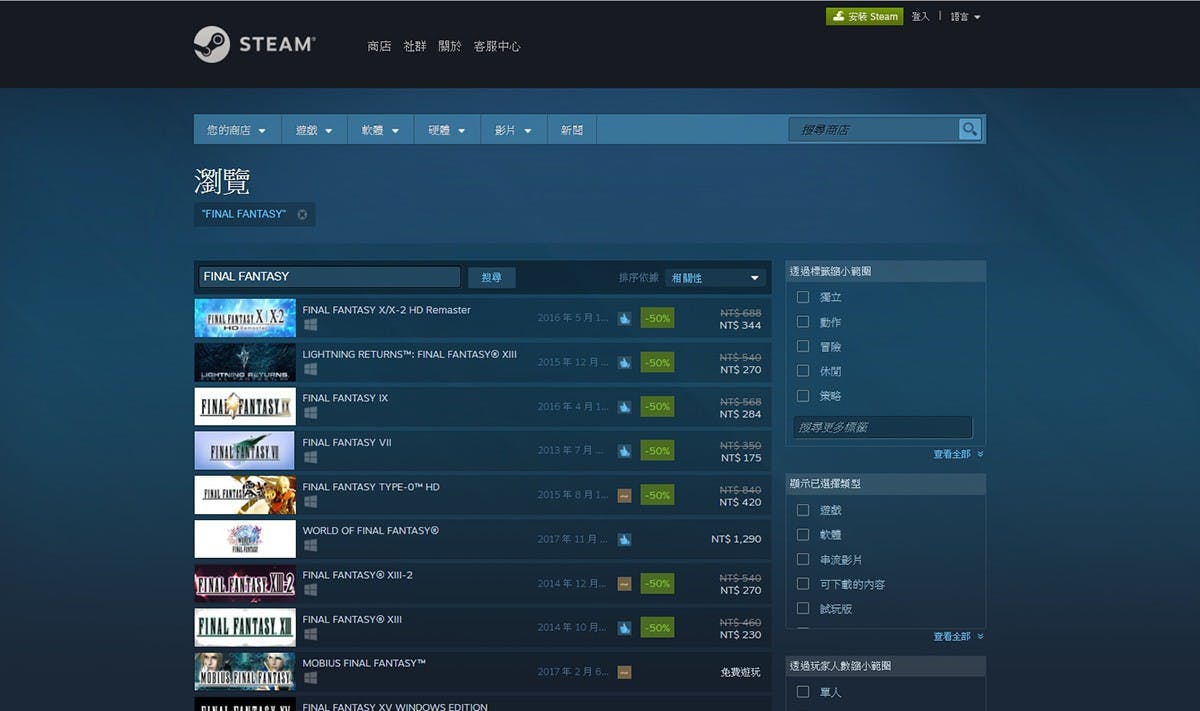Check the 冒險 tag filter
This screenshot has height=711, width=1200.
point(802,346)
